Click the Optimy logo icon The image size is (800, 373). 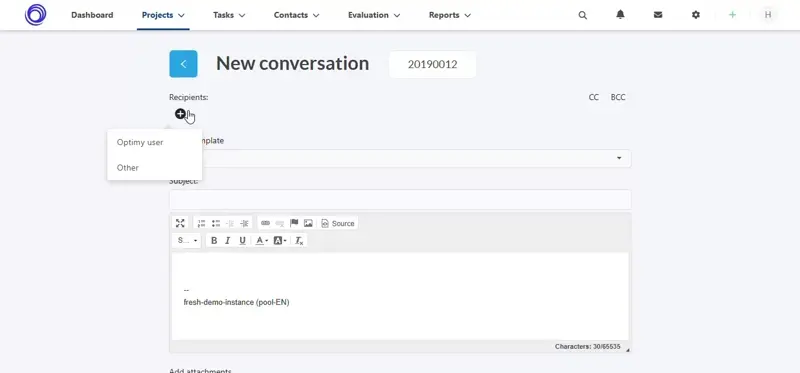click(36, 15)
